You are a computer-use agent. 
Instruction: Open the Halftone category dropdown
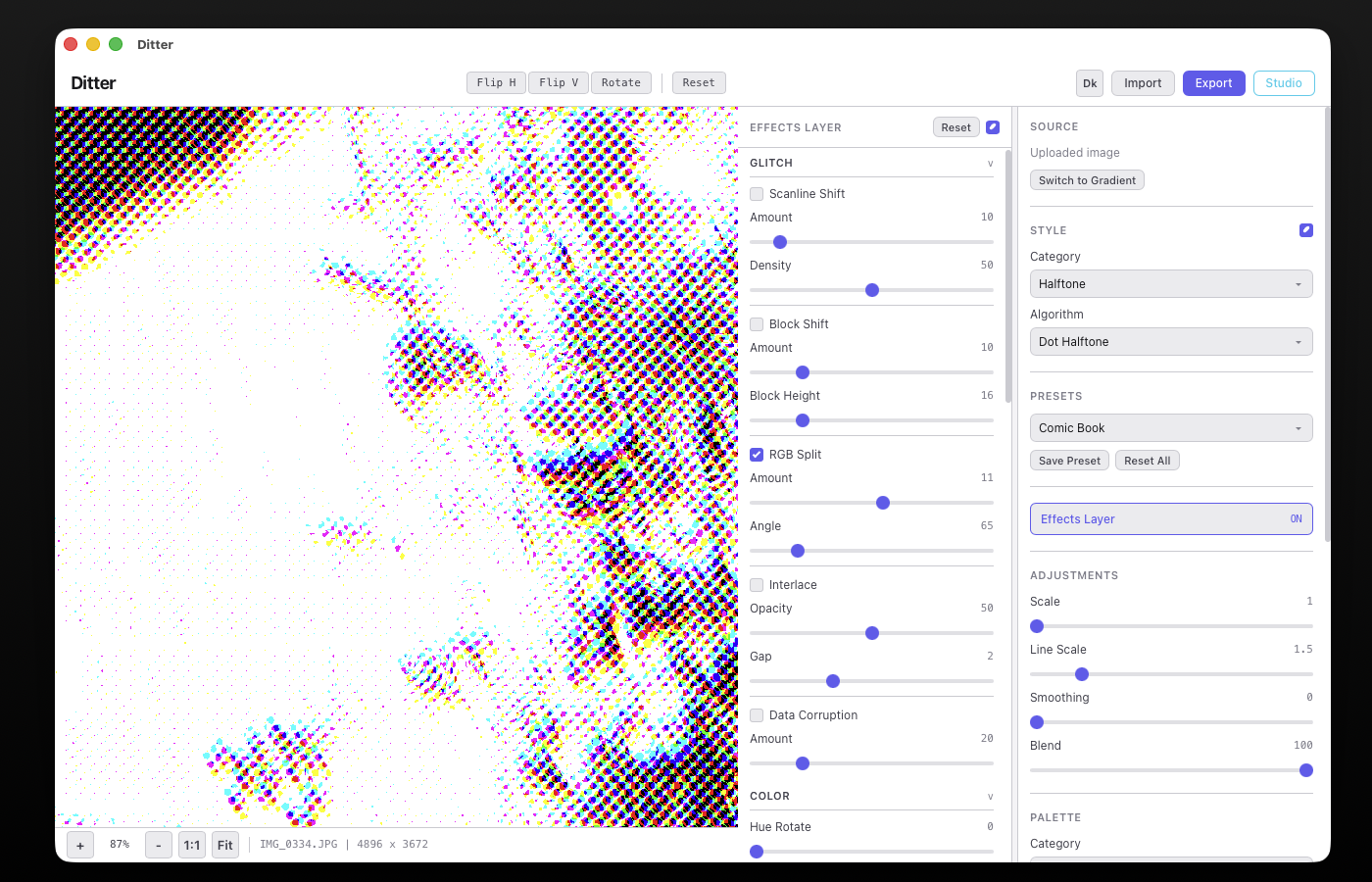pyautogui.click(x=1171, y=284)
